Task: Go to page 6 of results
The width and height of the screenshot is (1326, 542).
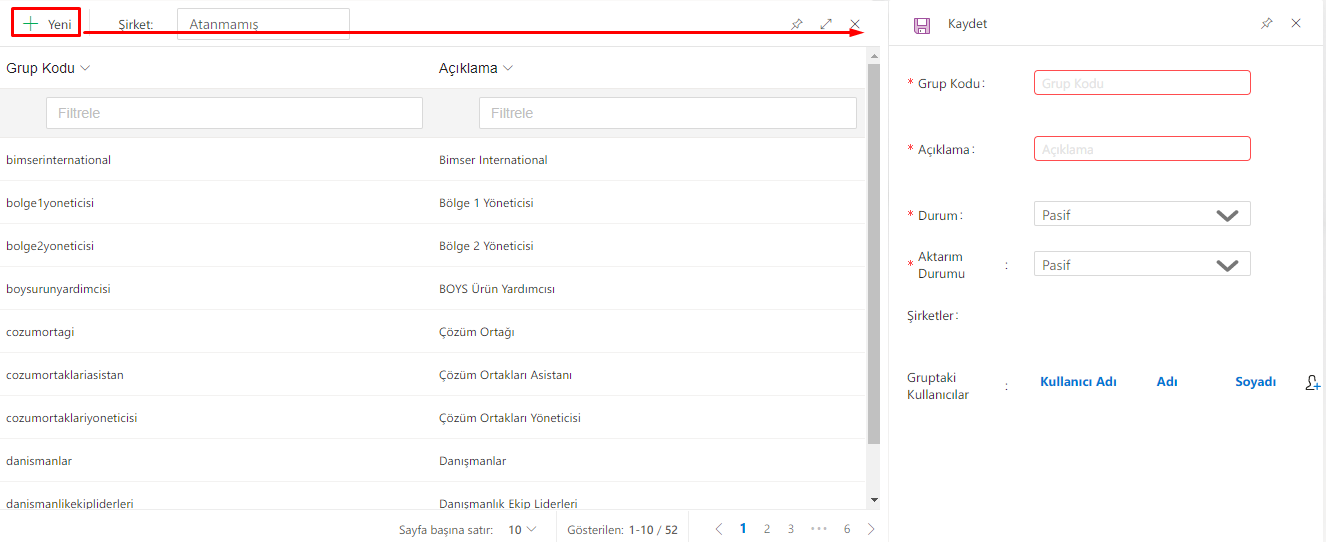Action: pos(847,529)
